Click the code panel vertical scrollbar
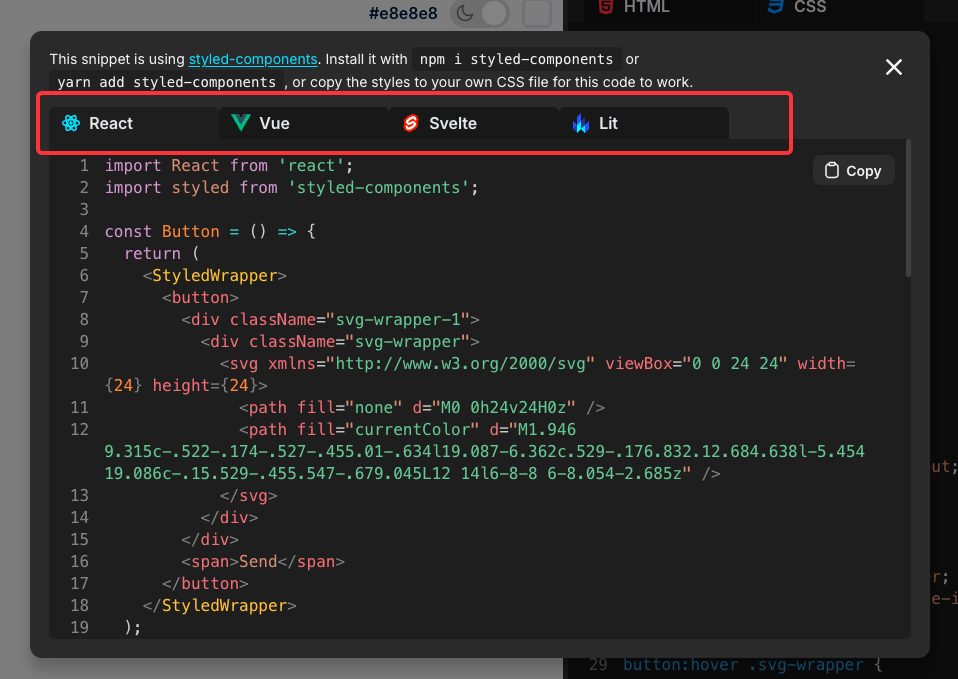Image resolution: width=958 pixels, height=679 pixels. [908, 209]
